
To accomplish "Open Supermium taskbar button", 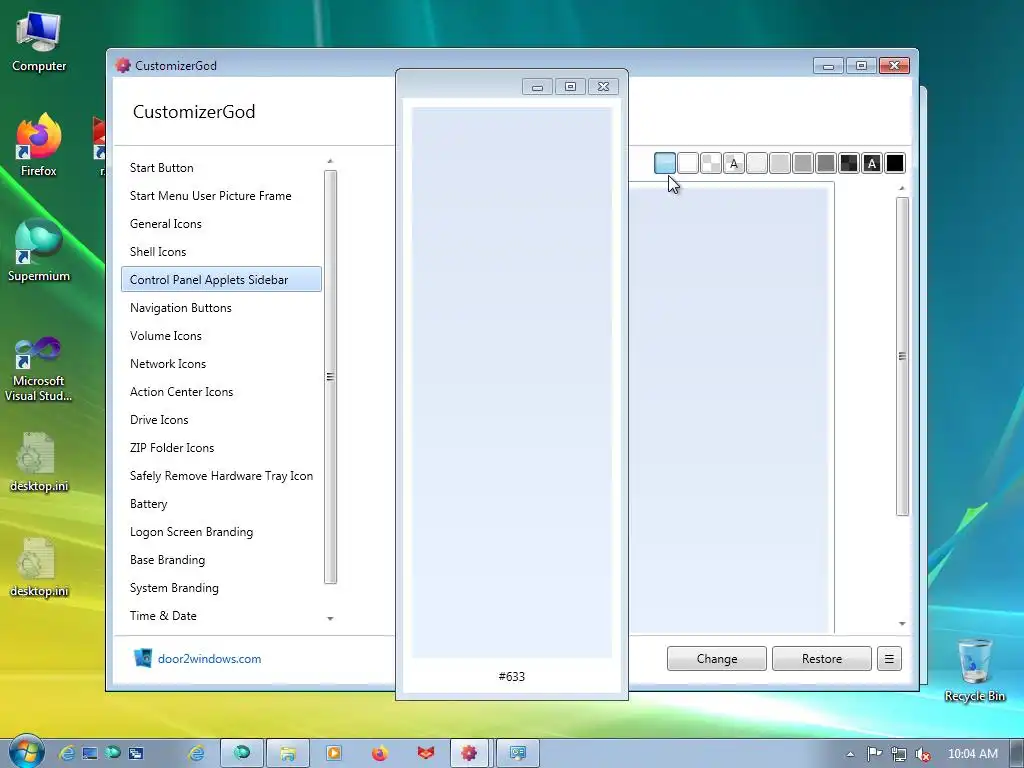I will [242, 753].
